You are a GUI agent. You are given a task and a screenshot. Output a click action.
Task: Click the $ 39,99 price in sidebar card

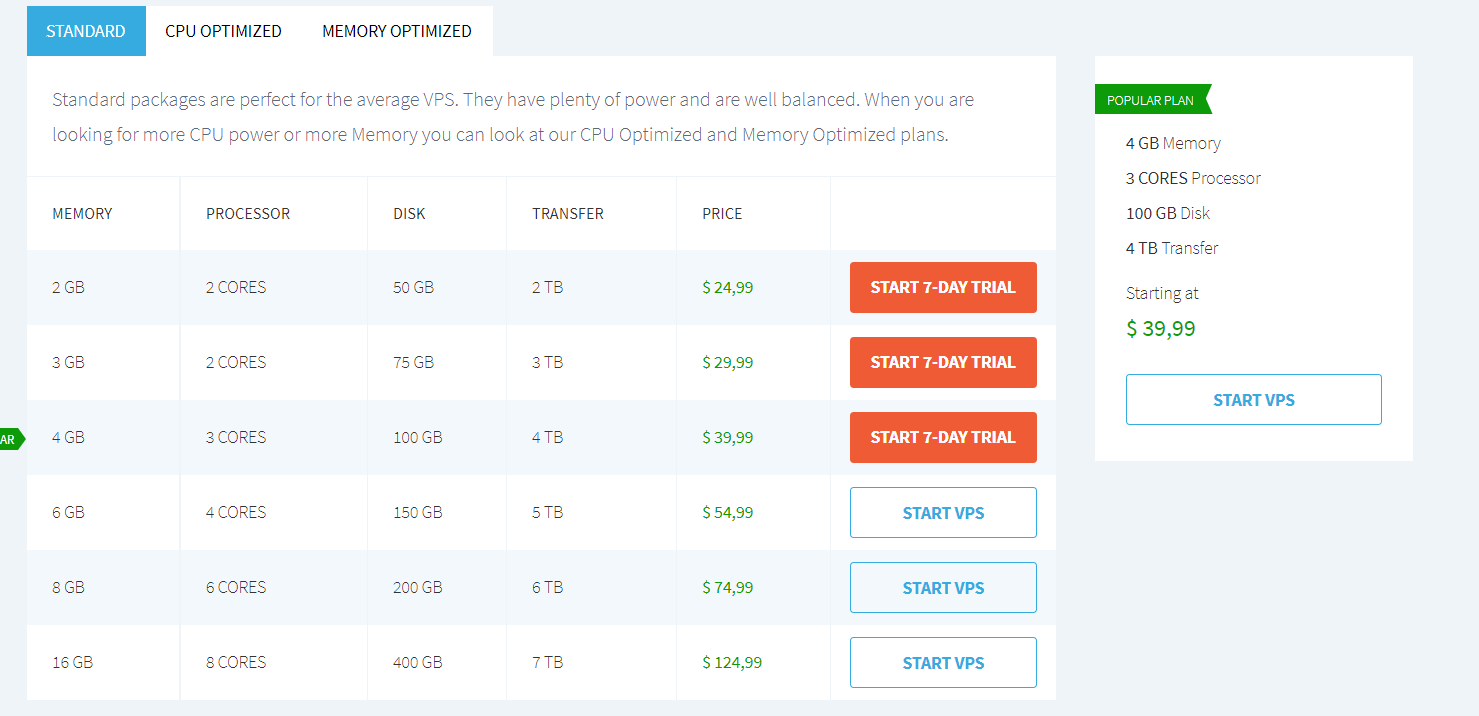click(x=1160, y=329)
